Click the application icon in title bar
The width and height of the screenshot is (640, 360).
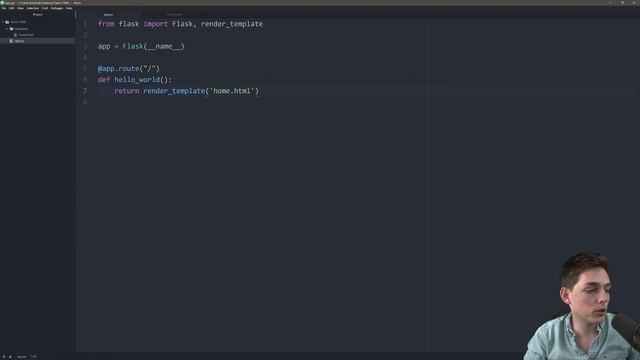point(2,3)
